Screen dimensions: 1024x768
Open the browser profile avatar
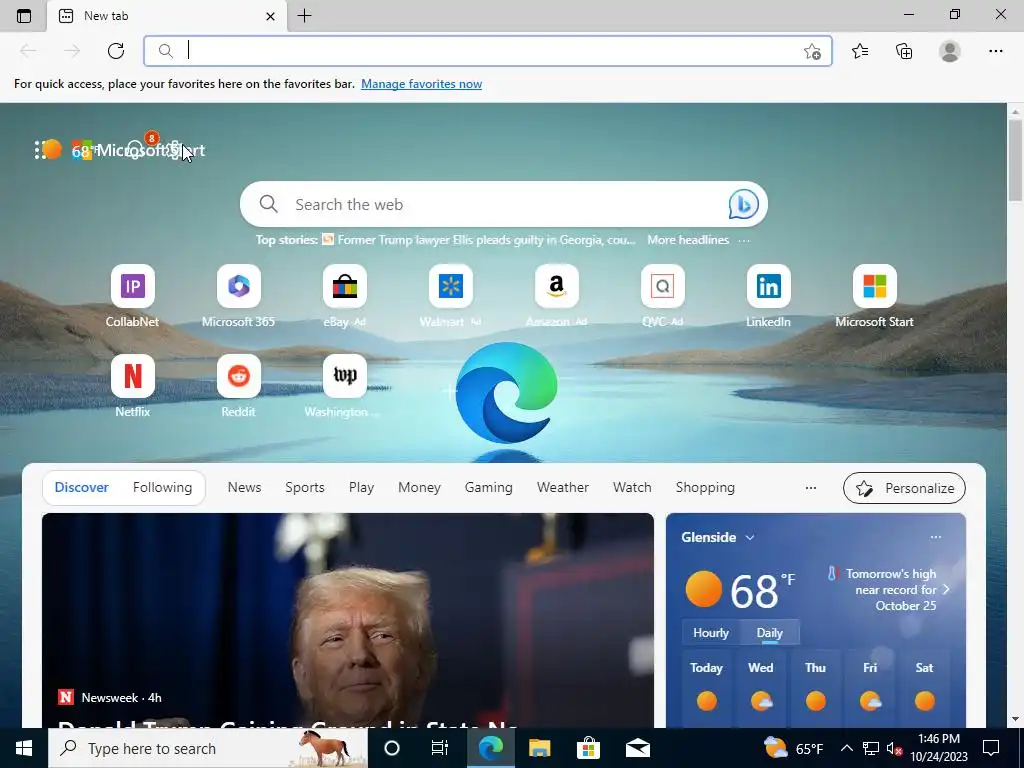pyautogui.click(x=950, y=51)
